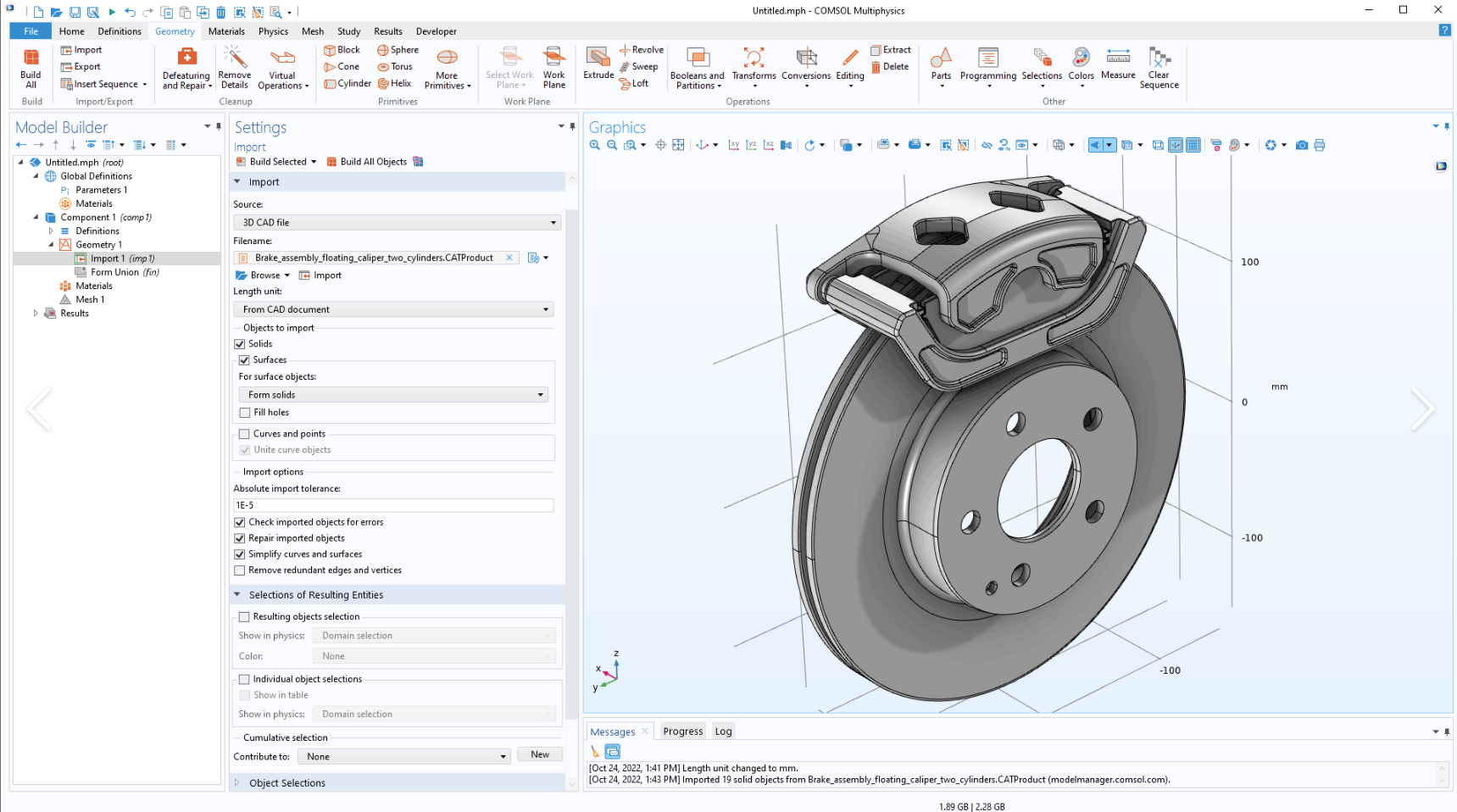This screenshot has height=812, width=1457.
Task: Take a Graphics image snapshot
Action: point(1302,145)
